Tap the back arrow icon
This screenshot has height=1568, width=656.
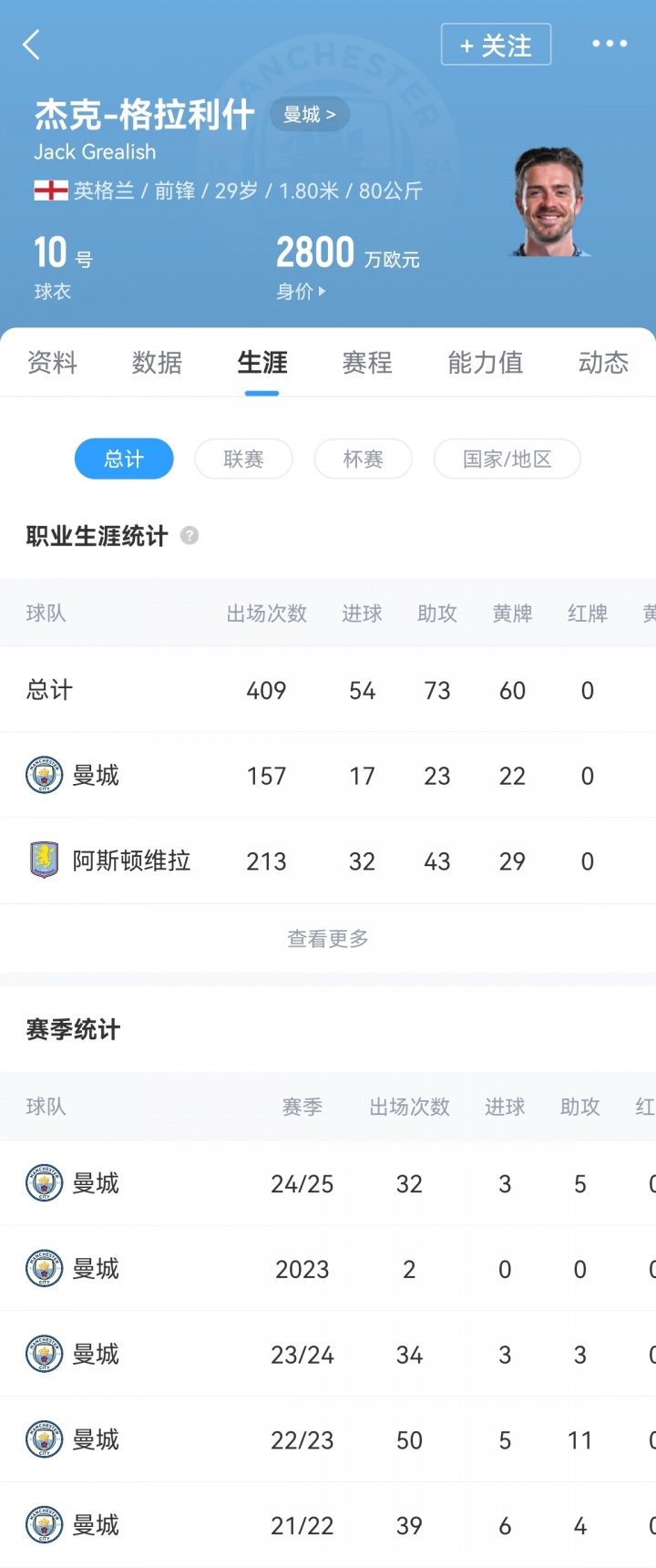[32, 44]
